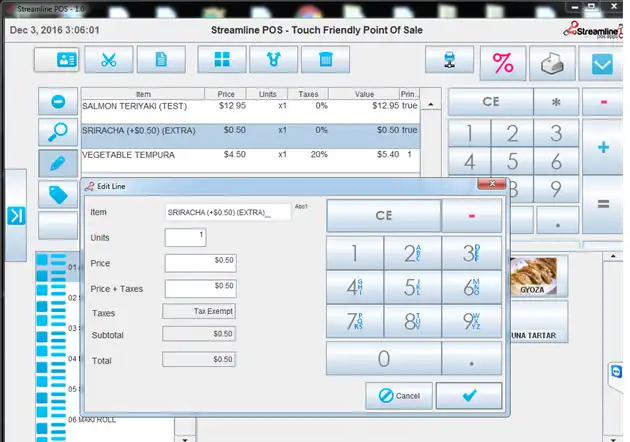Tap 7 PQRS on the Edit Line keypad
630x442 pixels.
(355, 321)
